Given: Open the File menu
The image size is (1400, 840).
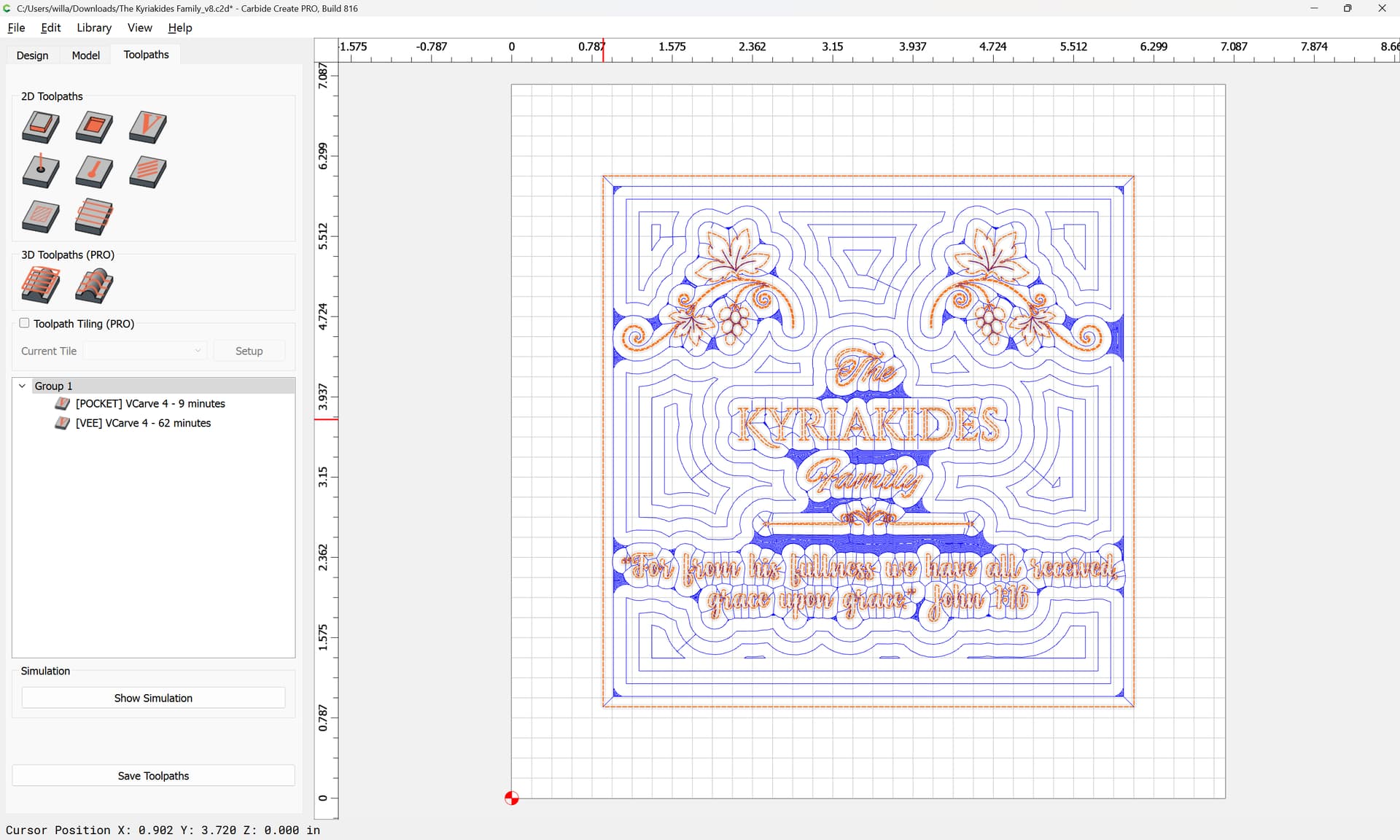Looking at the screenshot, I should click(16, 28).
